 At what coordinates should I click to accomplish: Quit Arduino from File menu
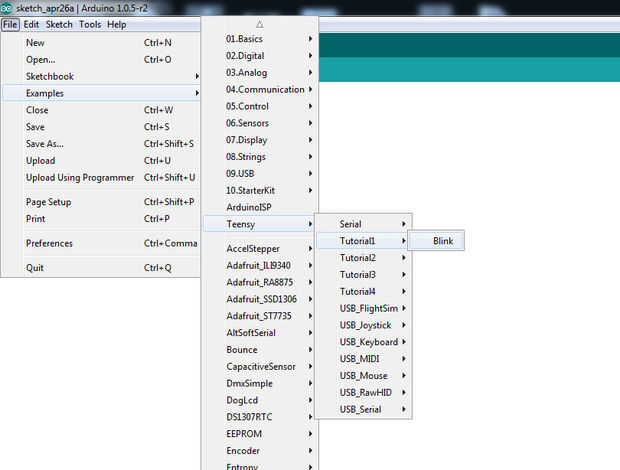(101, 268)
